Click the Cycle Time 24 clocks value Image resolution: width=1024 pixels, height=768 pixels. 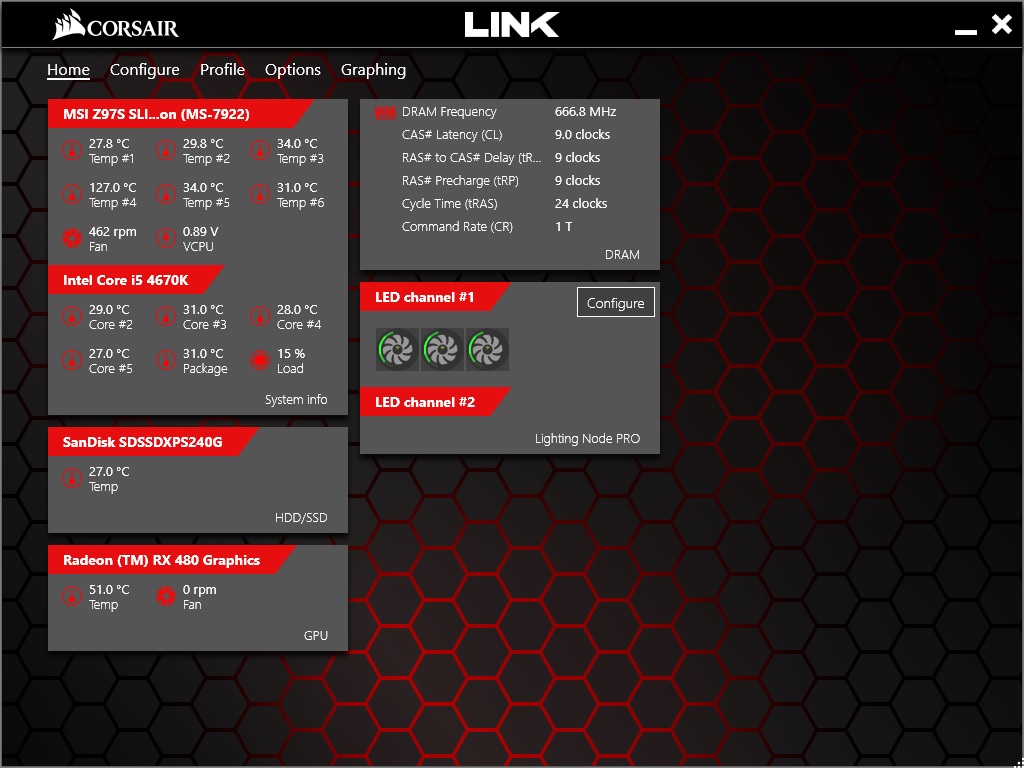click(581, 203)
